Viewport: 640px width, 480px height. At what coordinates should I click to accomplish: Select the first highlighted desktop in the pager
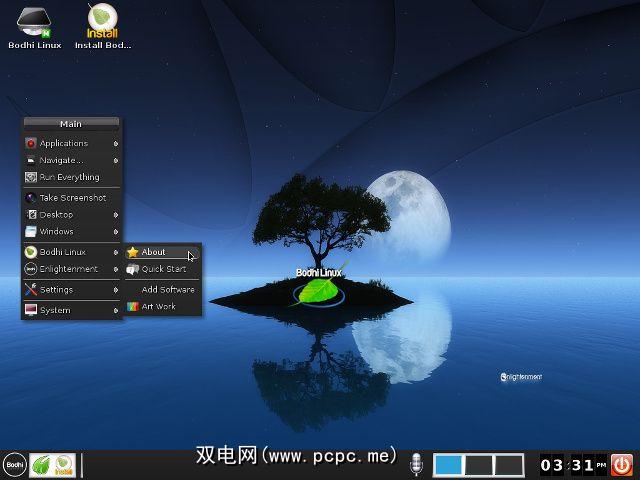pos(449,464)
